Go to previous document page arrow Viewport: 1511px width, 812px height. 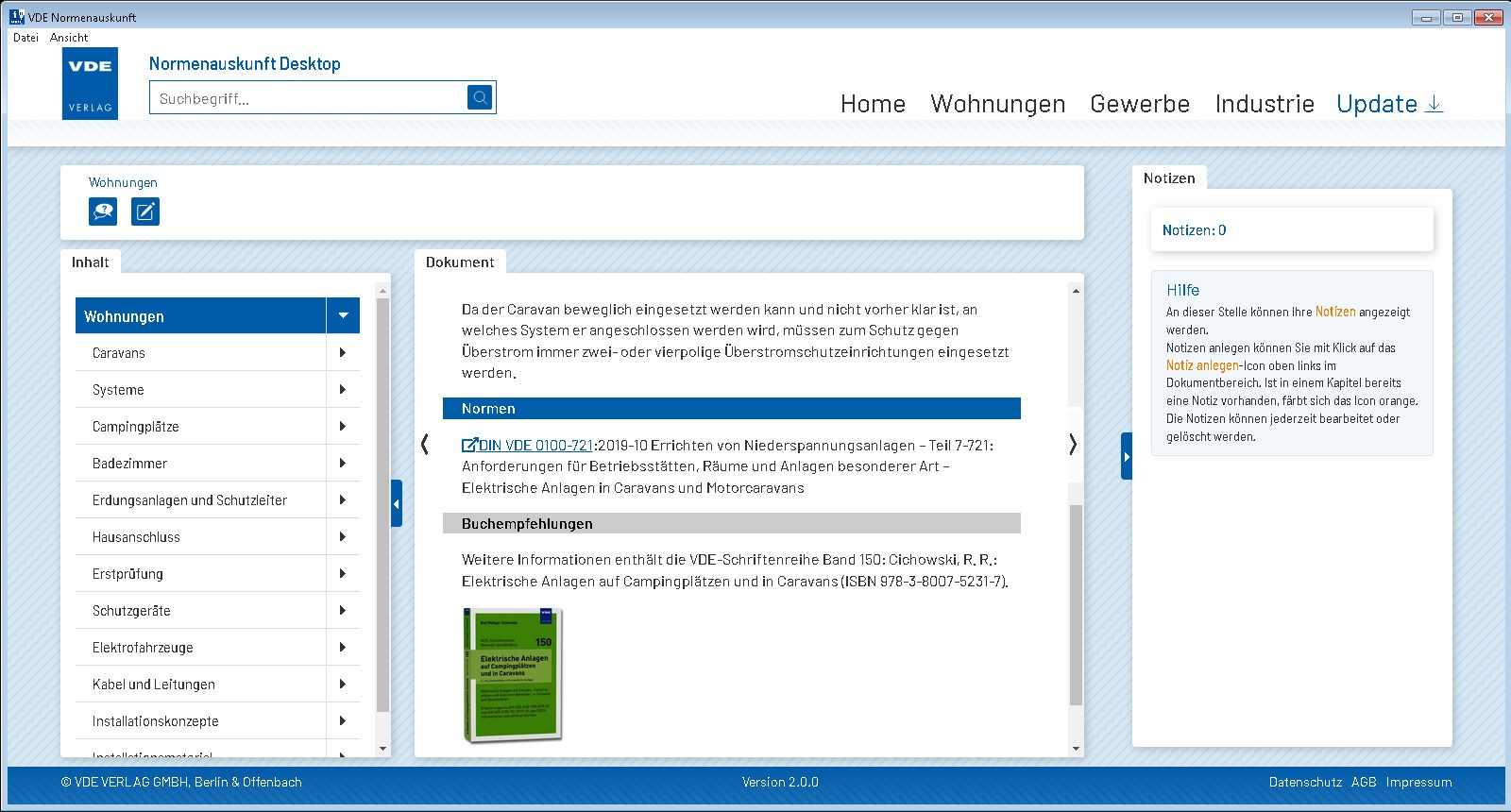coord(425,444)
